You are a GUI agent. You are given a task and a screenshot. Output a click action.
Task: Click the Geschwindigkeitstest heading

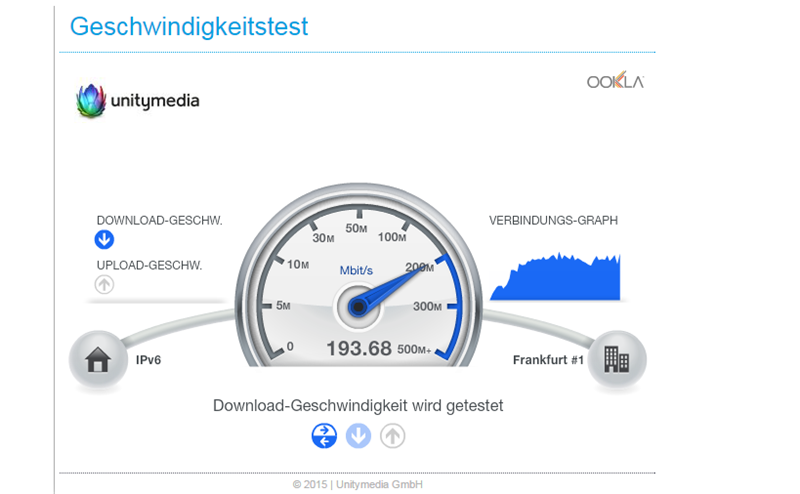pyautogui.click(x=188, y=26)
